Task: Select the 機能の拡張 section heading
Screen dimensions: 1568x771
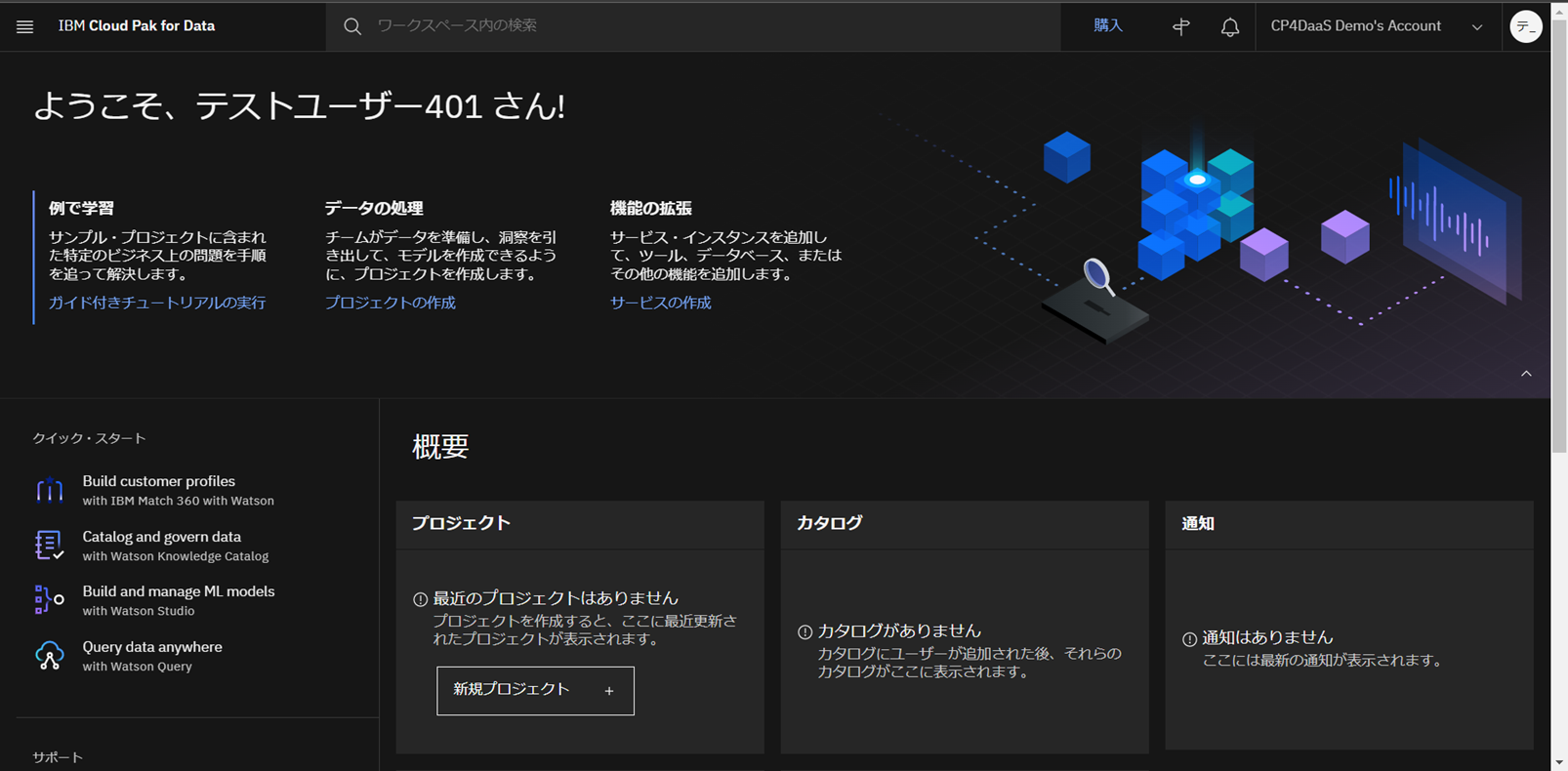Action: pyautogui.click(x=651, y=208)
